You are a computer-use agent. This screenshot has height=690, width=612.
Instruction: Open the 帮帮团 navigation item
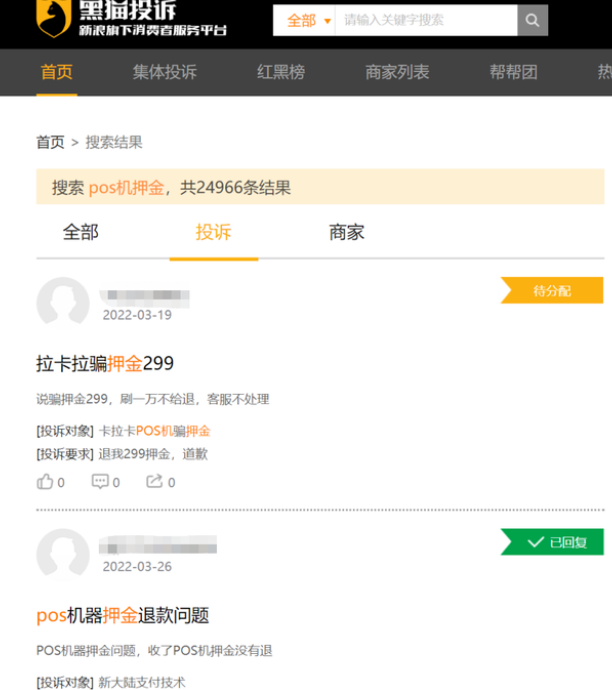tap(513, 72)
